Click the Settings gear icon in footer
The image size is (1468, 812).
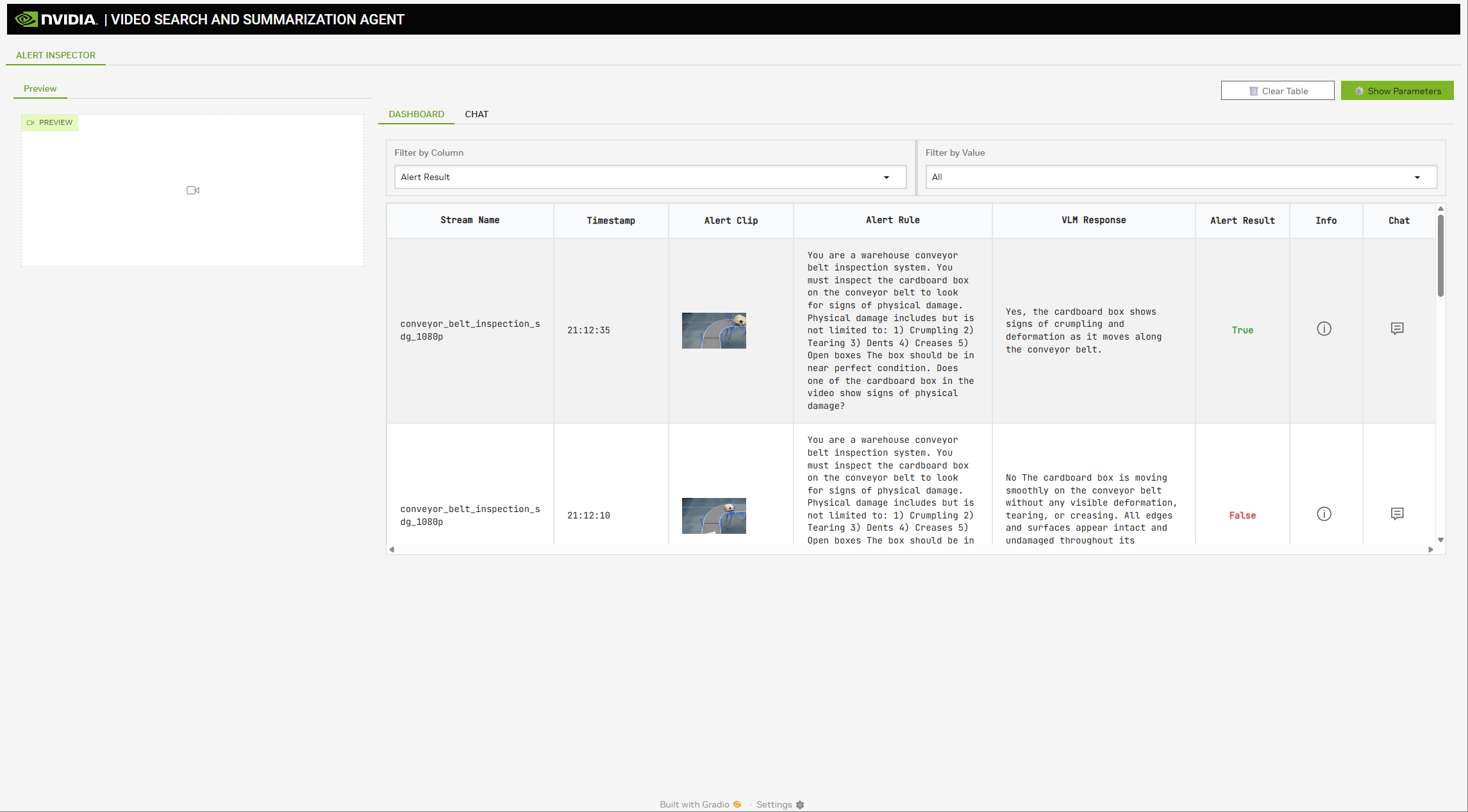coord(800,805)
